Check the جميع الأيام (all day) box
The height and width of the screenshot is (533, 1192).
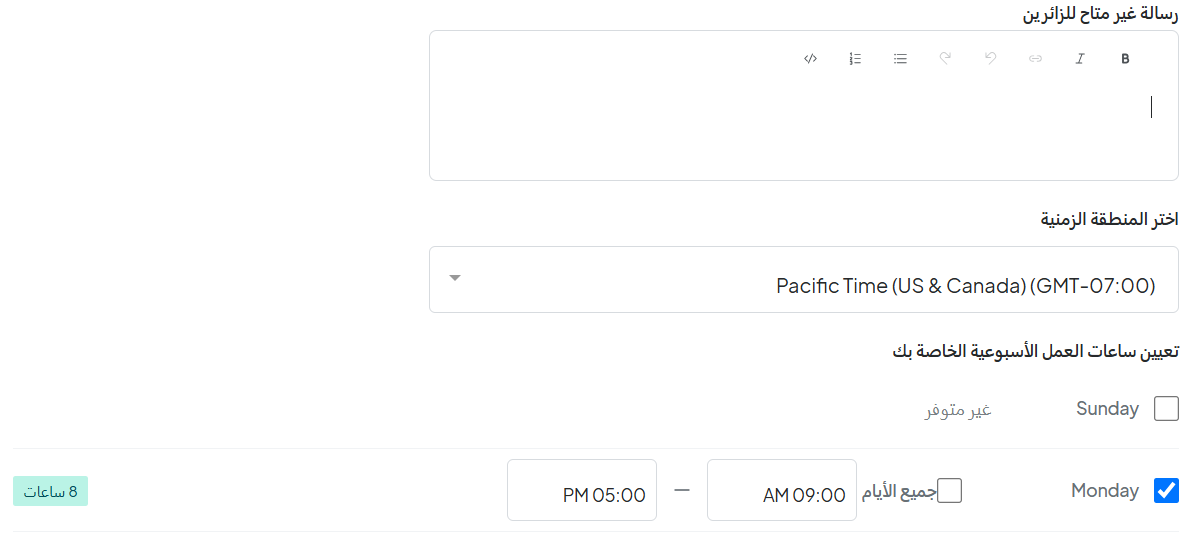click(949, 490)
